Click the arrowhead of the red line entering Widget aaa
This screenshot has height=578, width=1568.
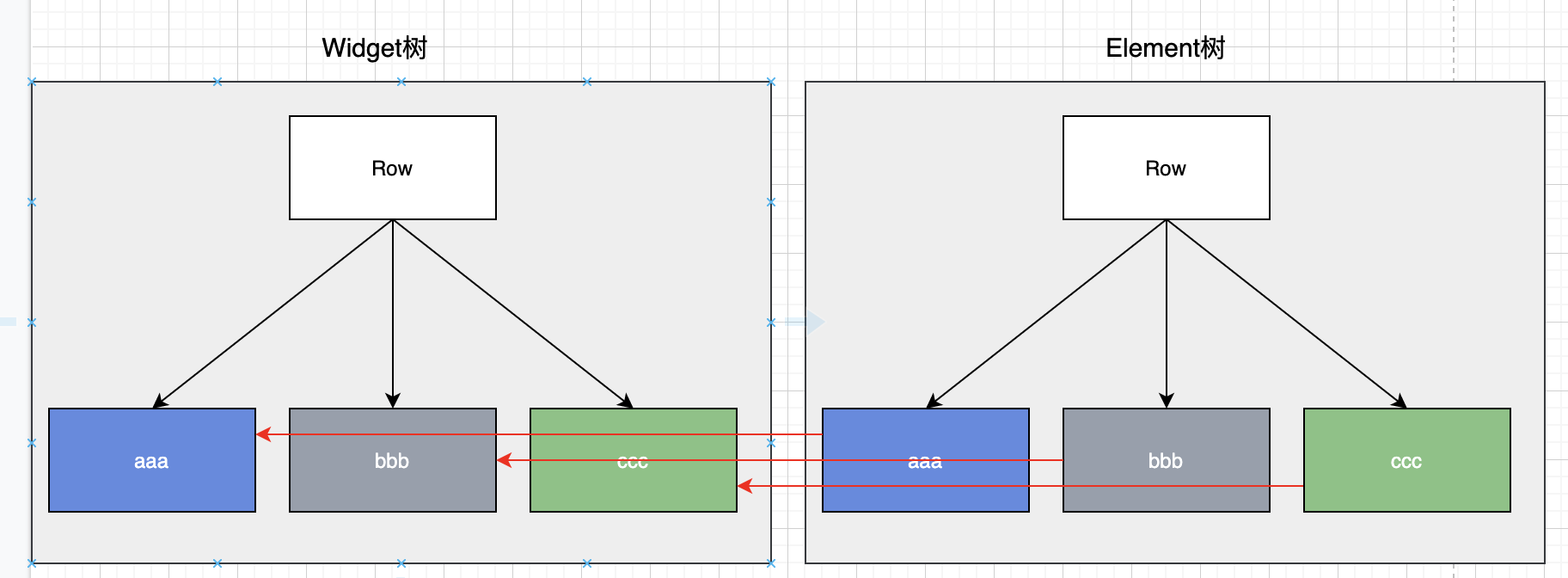point(263,434)
